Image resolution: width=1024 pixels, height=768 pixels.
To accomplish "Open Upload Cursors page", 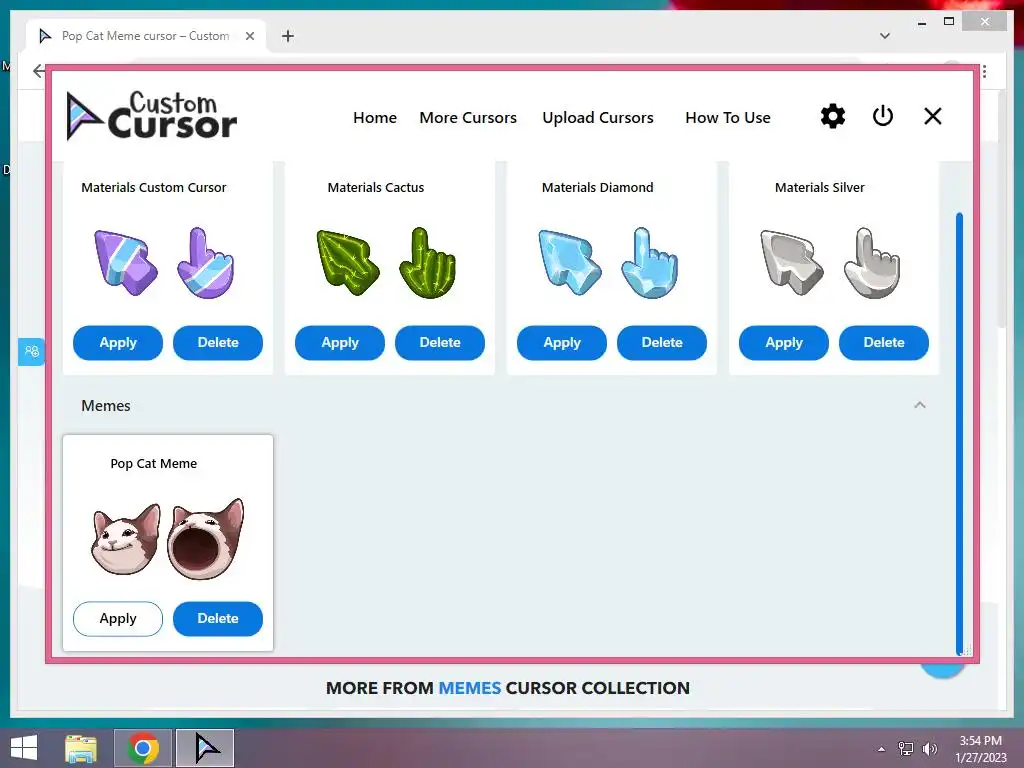I will click(x=598, y=118).
